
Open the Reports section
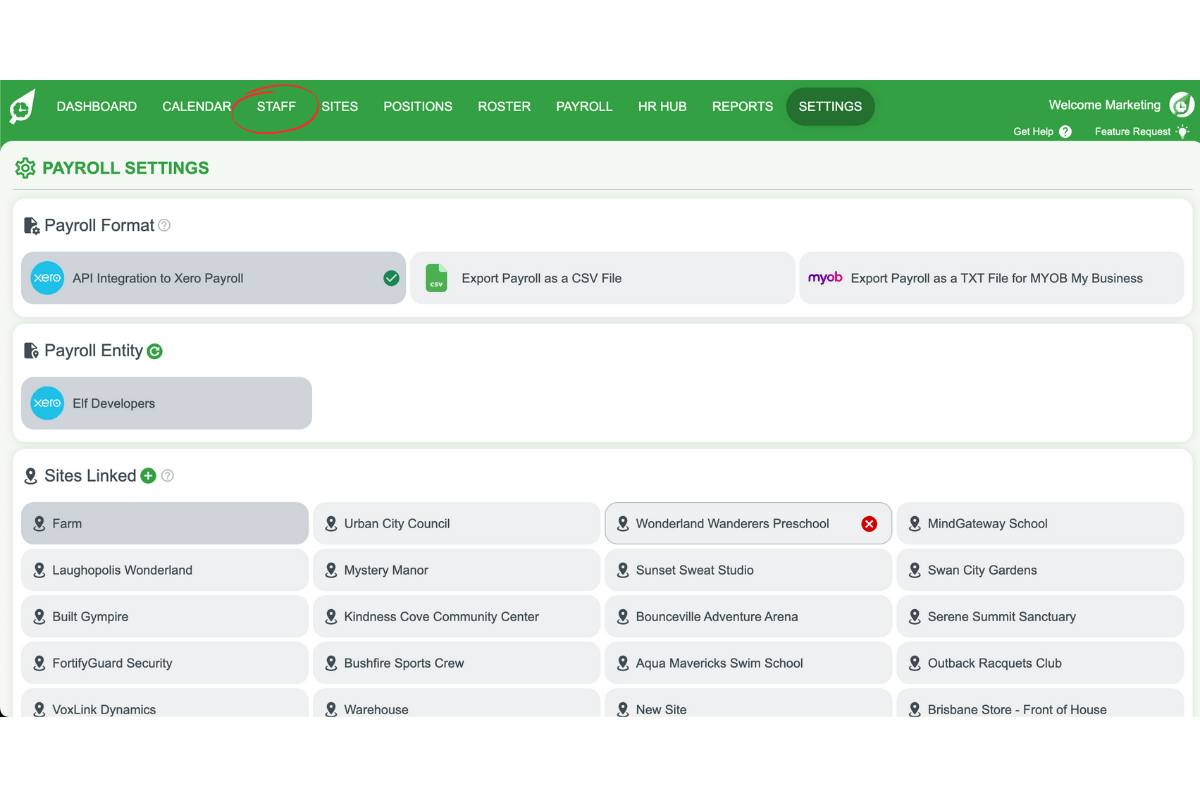pyautogui.click(x=742, y=106)
